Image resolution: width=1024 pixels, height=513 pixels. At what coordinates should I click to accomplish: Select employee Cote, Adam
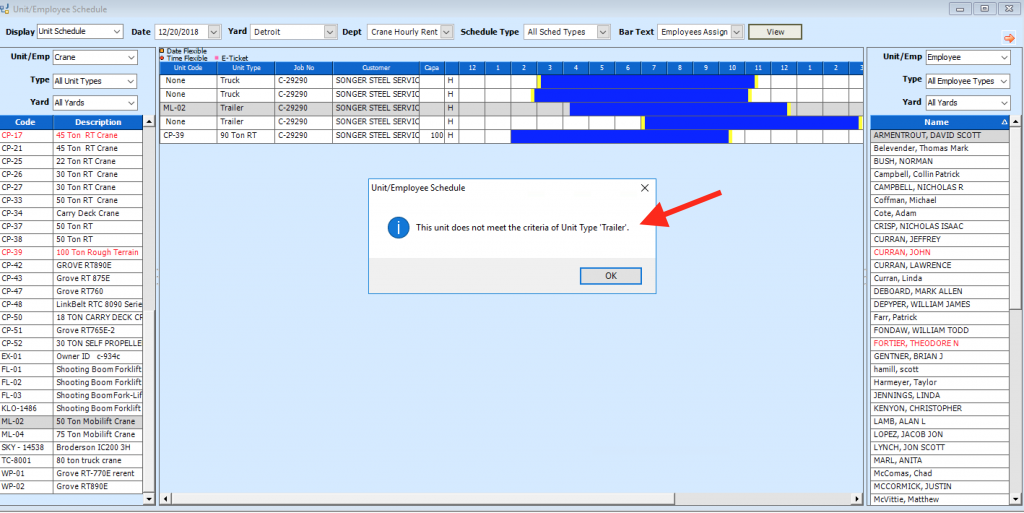tap(940, 213)
